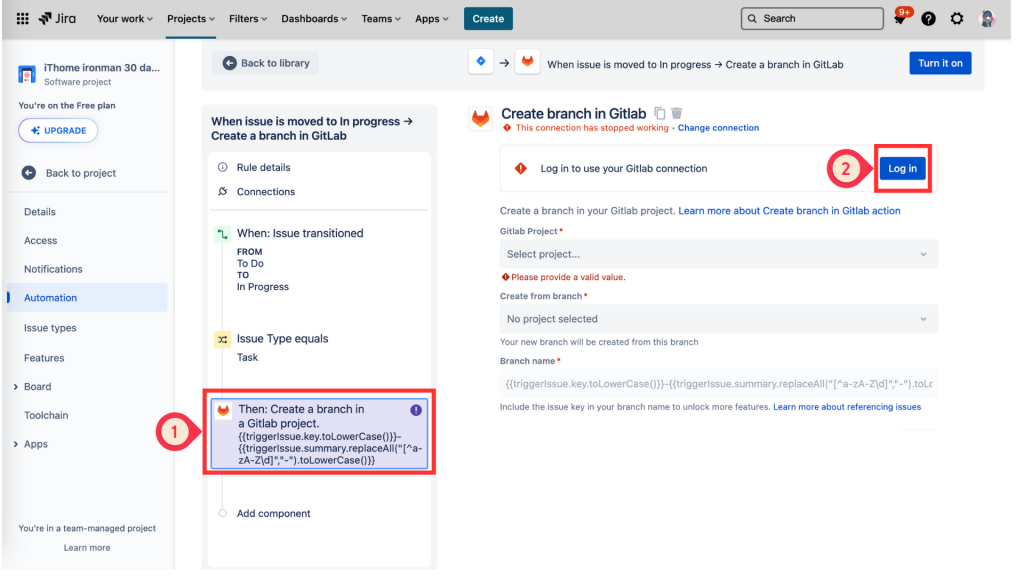This screenshot has height=576, width=1024.
Task: Open Rule details
Action: (263, 167)
